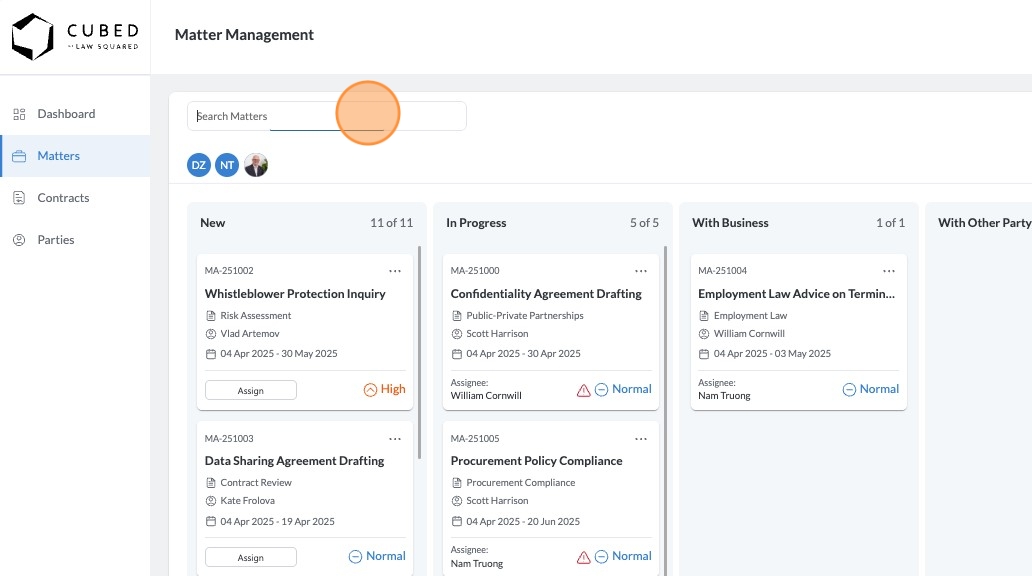Viewport: 1032px width, 576px height.
Task: Filter by the DZ user avatar
Action: click(199, 165)
